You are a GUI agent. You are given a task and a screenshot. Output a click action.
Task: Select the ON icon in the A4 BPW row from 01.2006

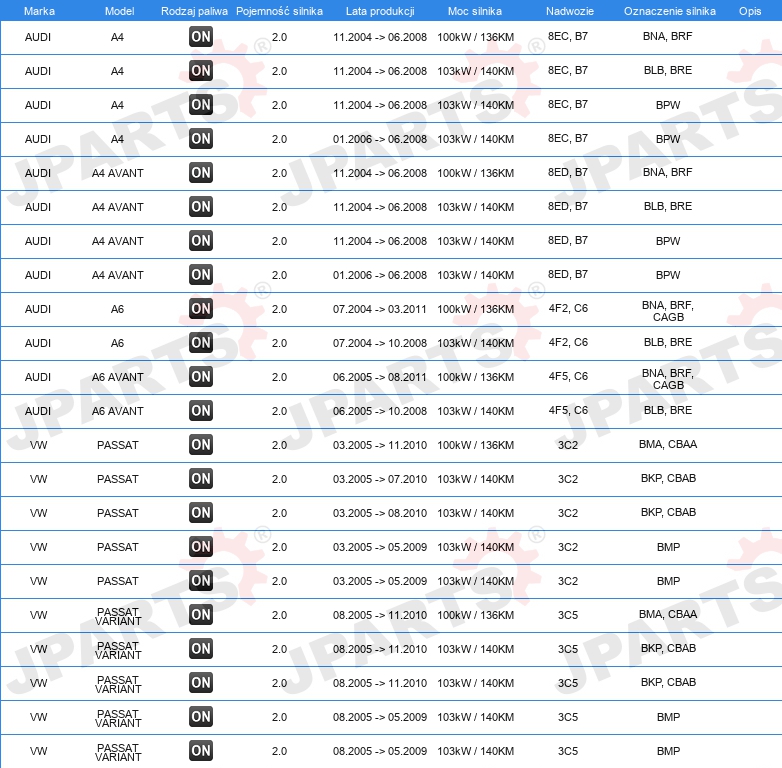click(201, 139)
